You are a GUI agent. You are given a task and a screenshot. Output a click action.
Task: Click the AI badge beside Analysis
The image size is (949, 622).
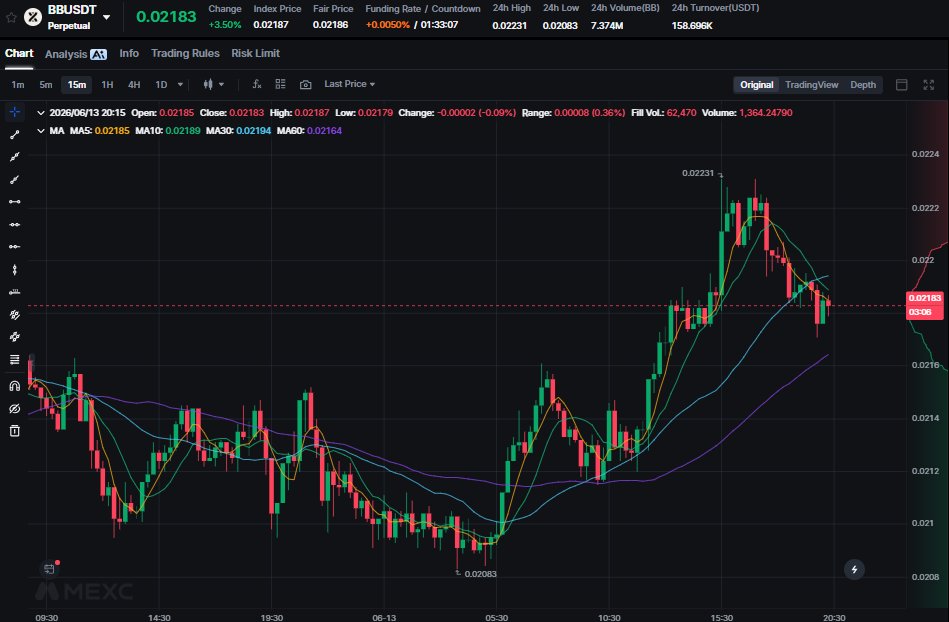[98, 54]
